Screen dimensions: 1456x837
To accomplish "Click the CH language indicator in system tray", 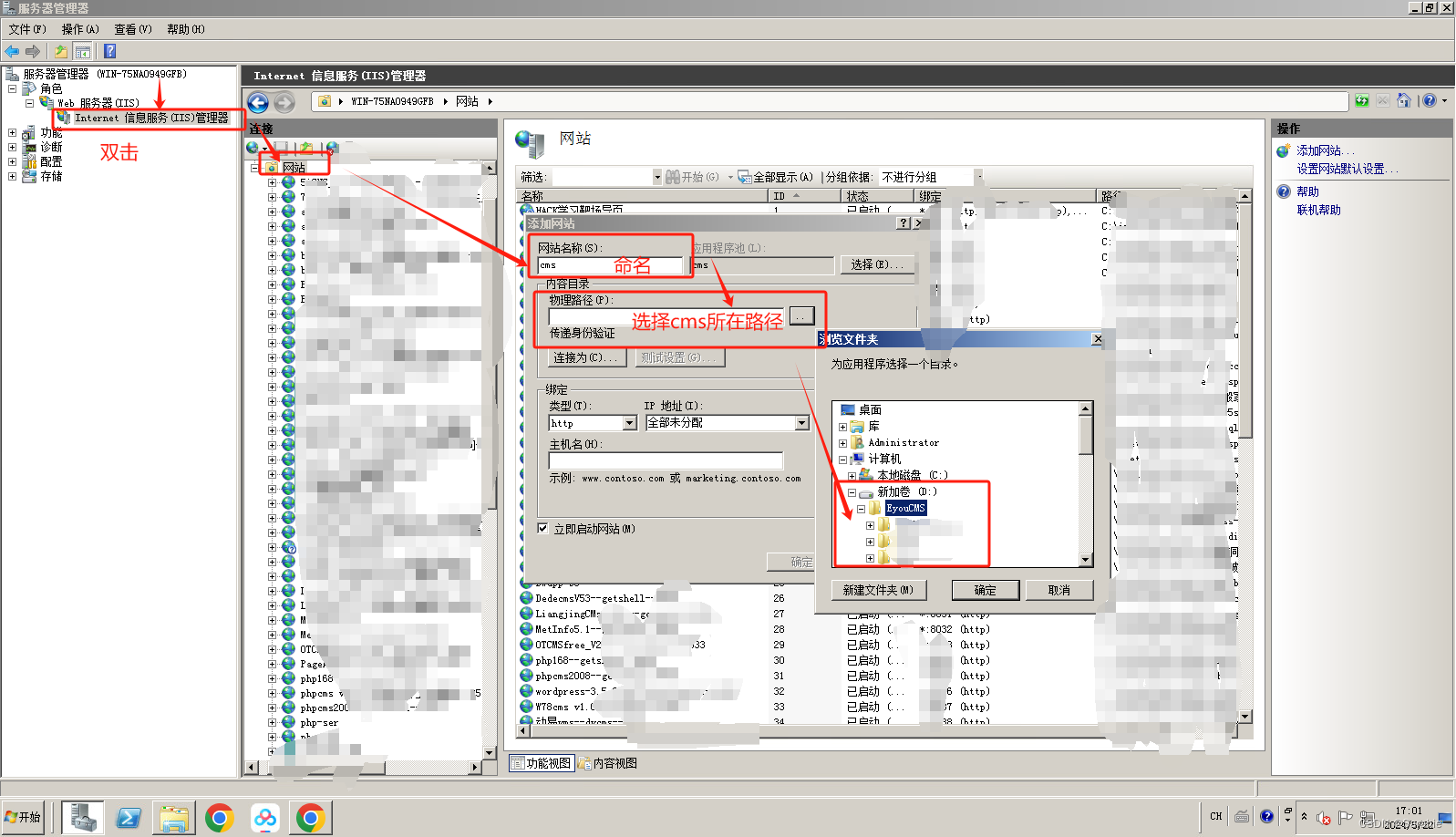I will click(1215, 816).
